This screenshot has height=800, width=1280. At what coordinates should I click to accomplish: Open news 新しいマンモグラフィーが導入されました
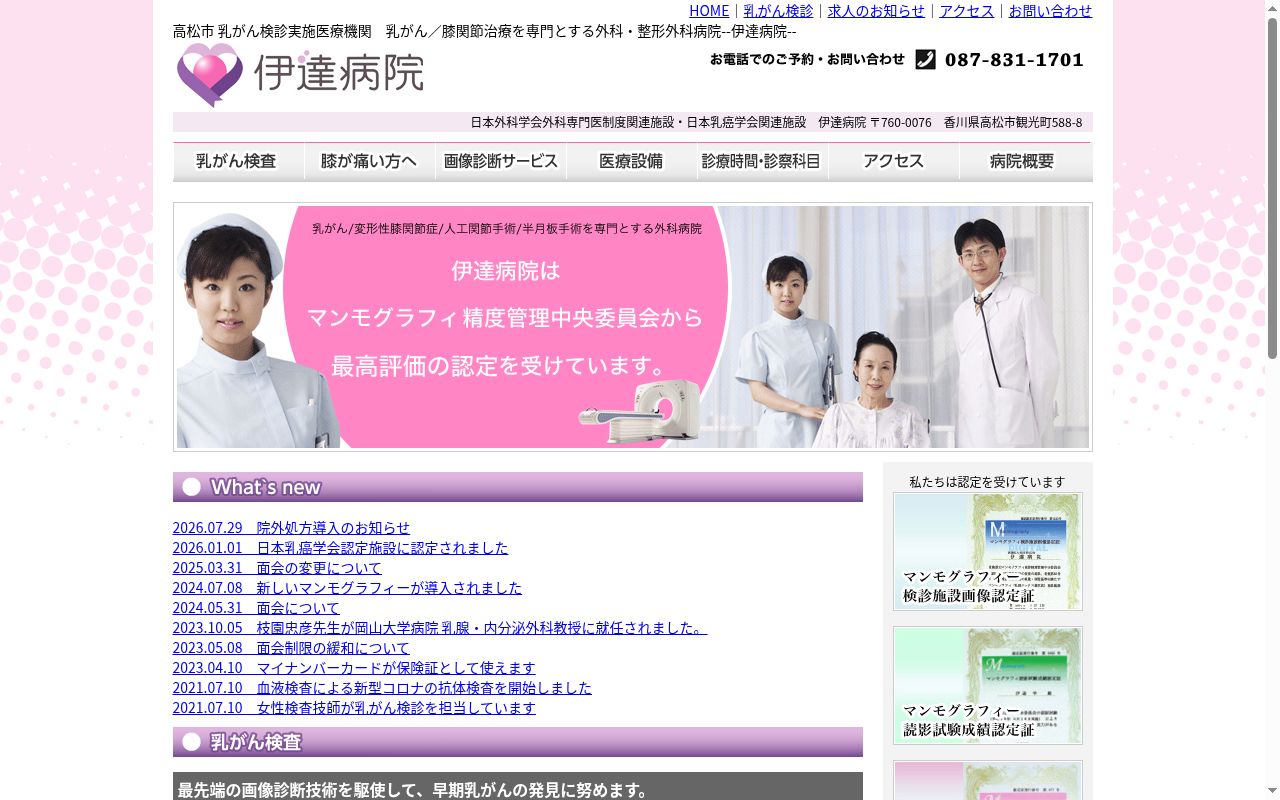[347, 588]
